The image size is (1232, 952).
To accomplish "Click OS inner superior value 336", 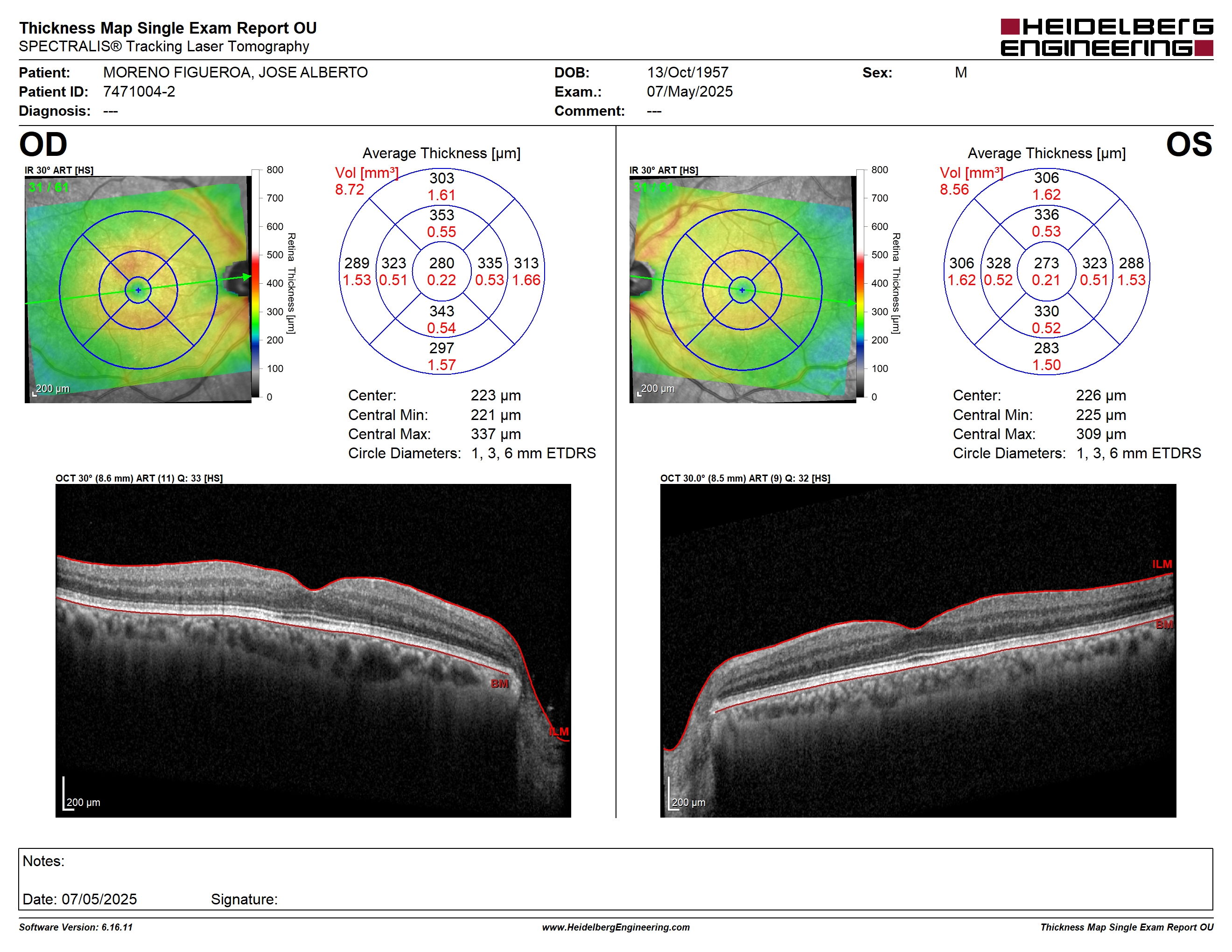I will (x=1046, y=214).
